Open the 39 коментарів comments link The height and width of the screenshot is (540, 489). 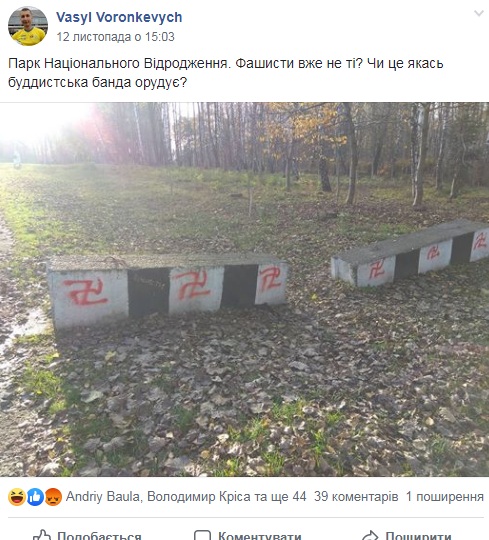click(356, 497)
